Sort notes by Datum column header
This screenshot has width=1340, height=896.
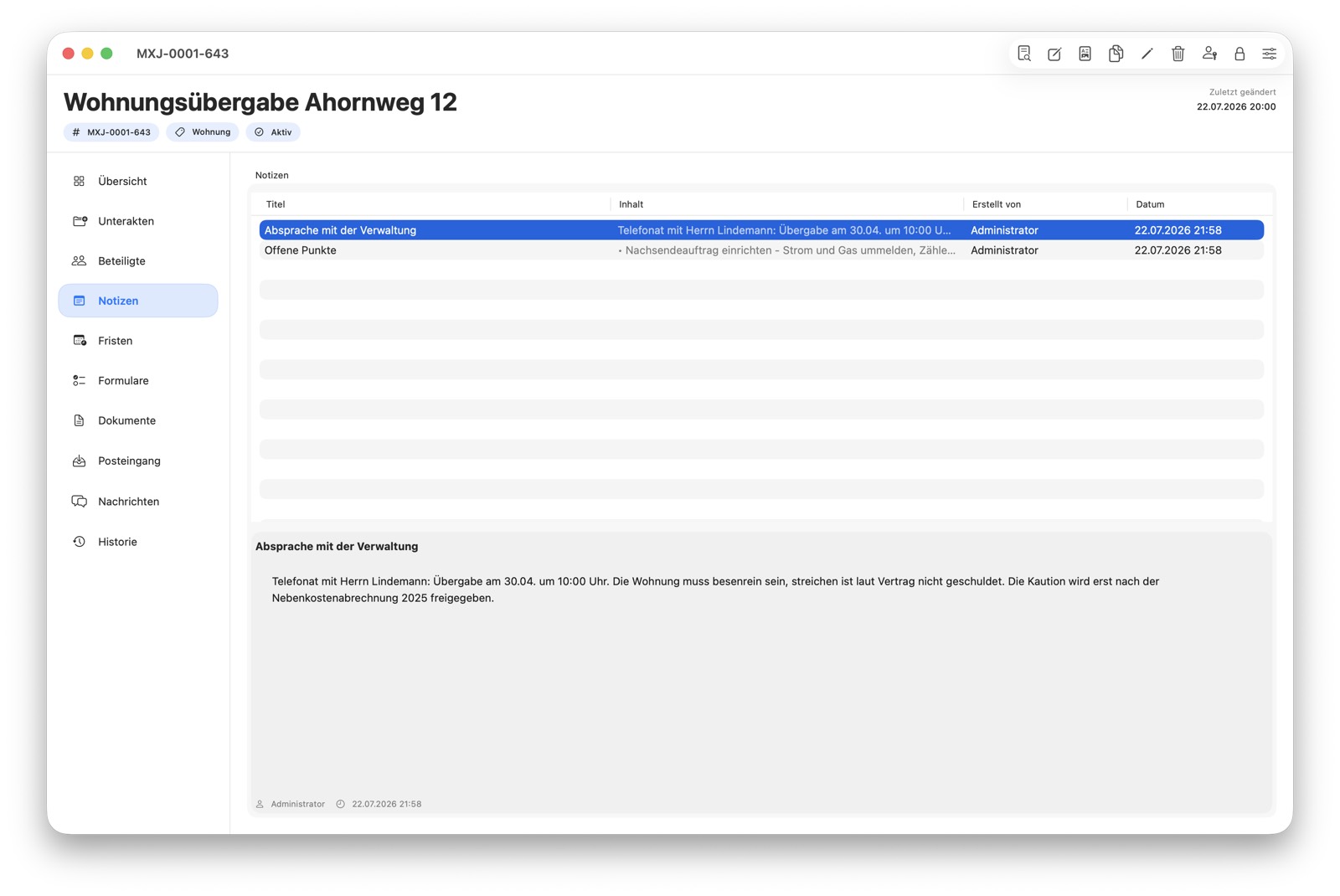coord(1196,204)
